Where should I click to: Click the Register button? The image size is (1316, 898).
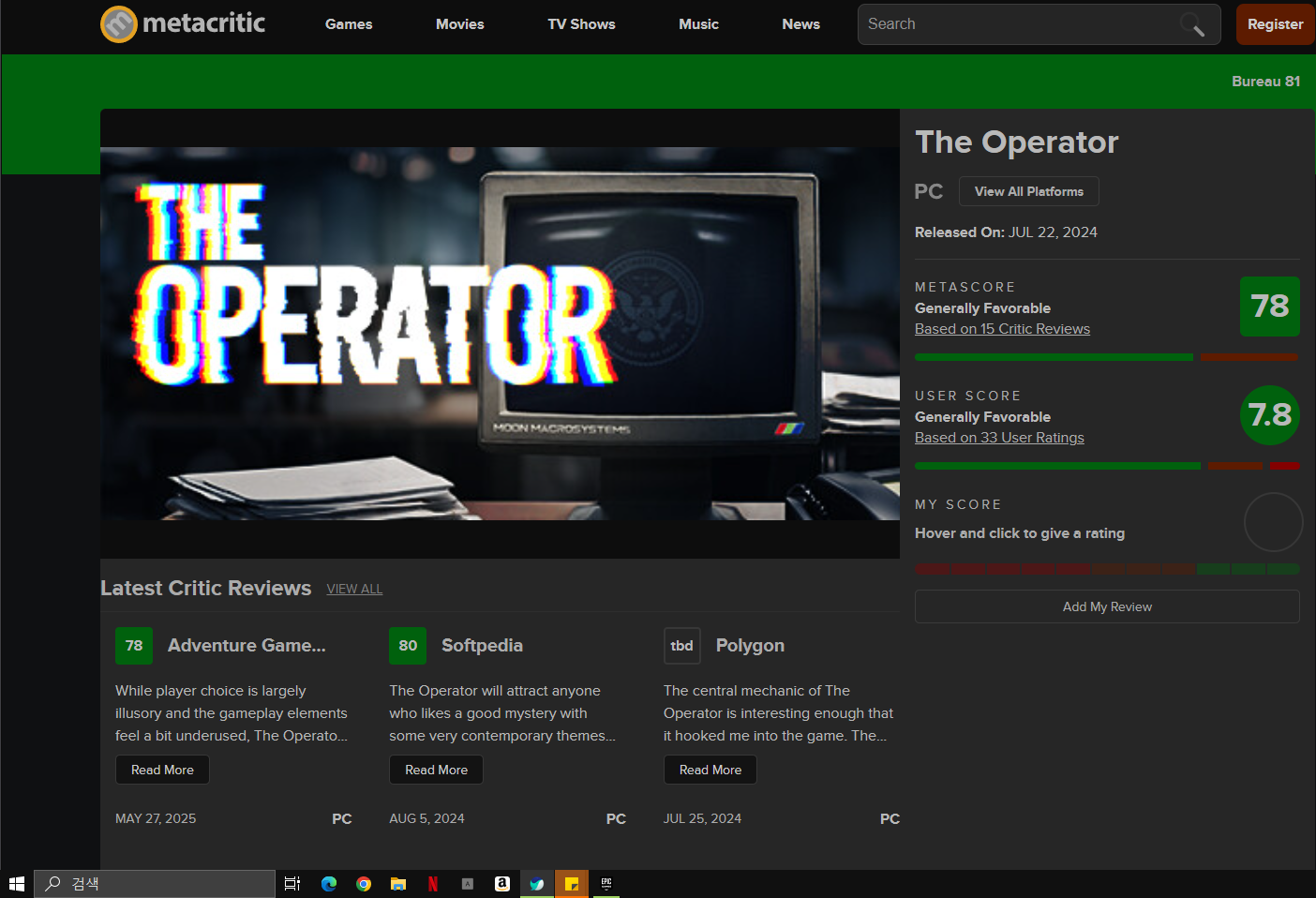point(1276,24)
